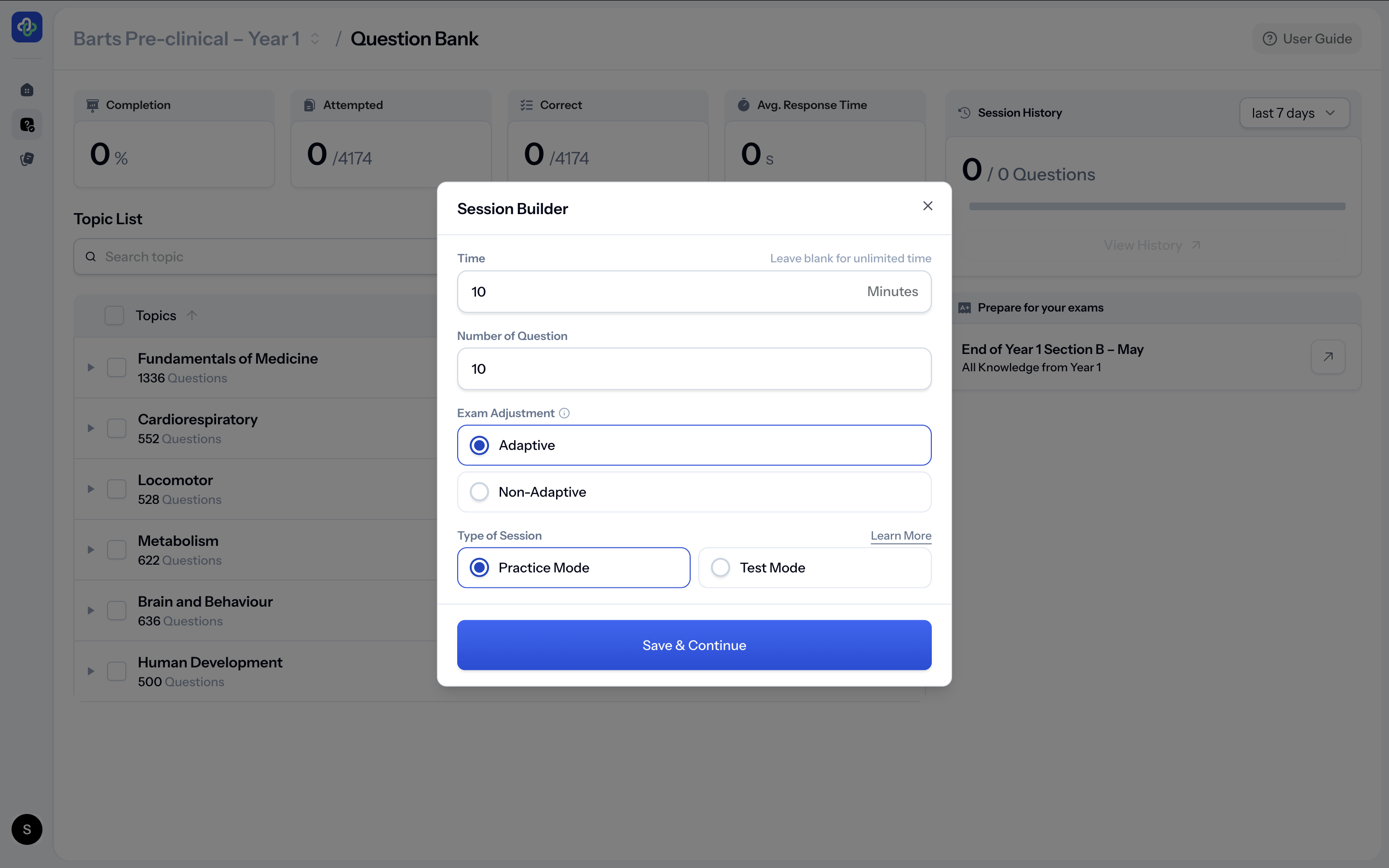Viewport: 1389px width, 868px height.
Task: Select the Adaptive exam adjustment option
Action: (x=479, y=446)
